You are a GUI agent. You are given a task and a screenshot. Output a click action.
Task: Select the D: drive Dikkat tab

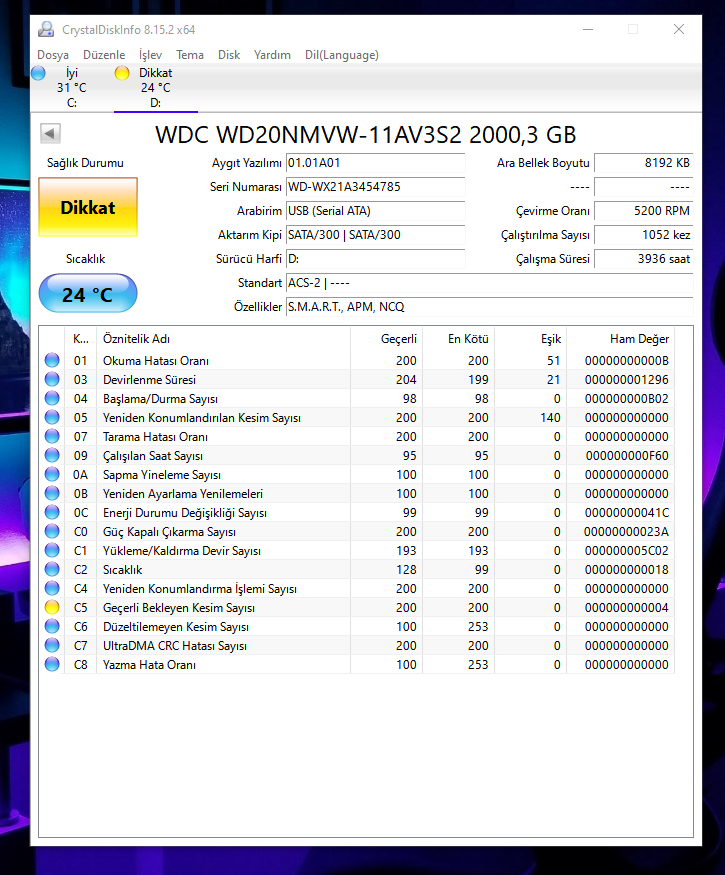(x=156, y=88)
